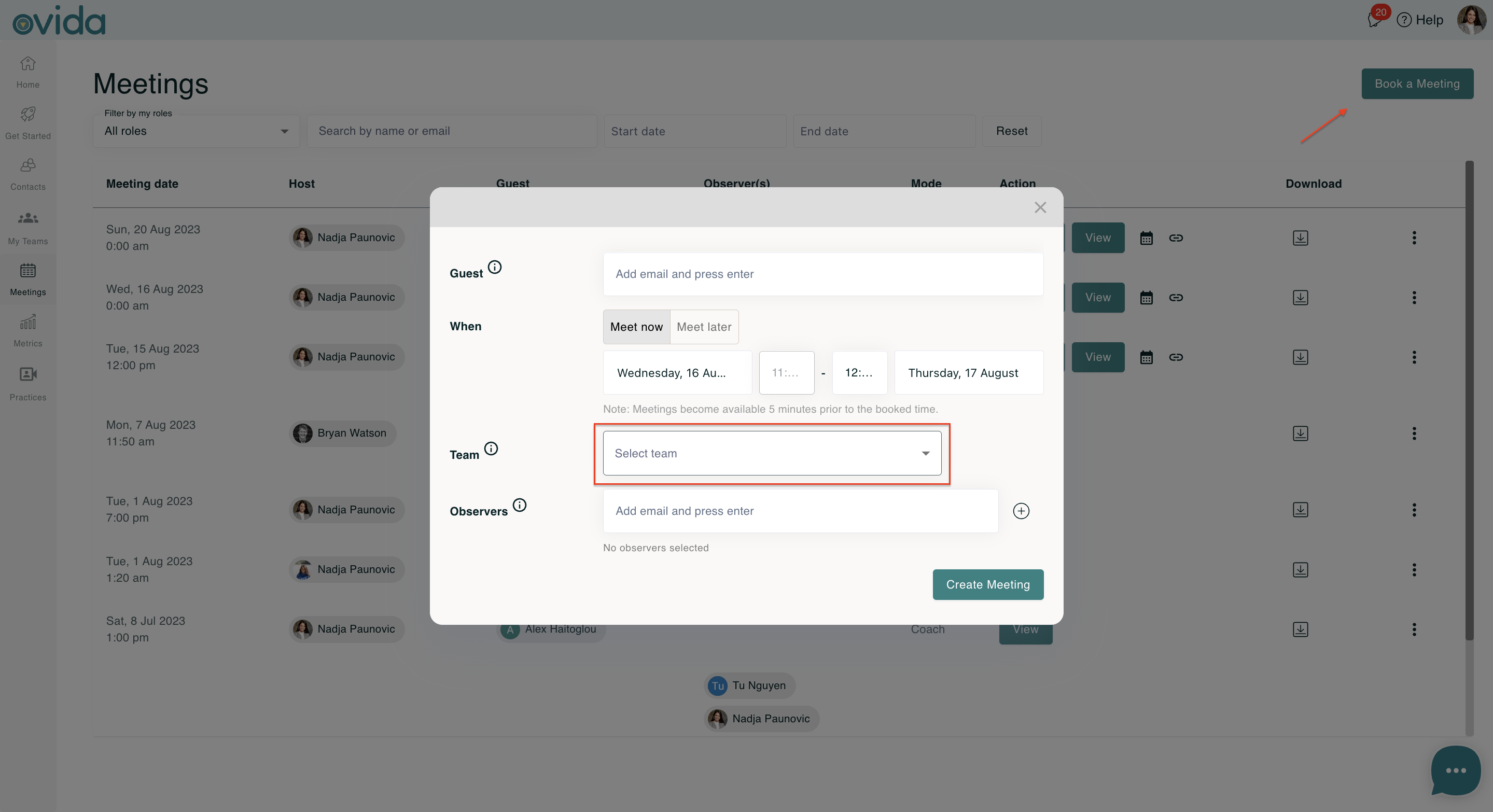Download the Sun, 20 Aug 2023 meeting
Image resolution: width=1493 pixels, height=812 pixels.
[x=1300, y=237]
